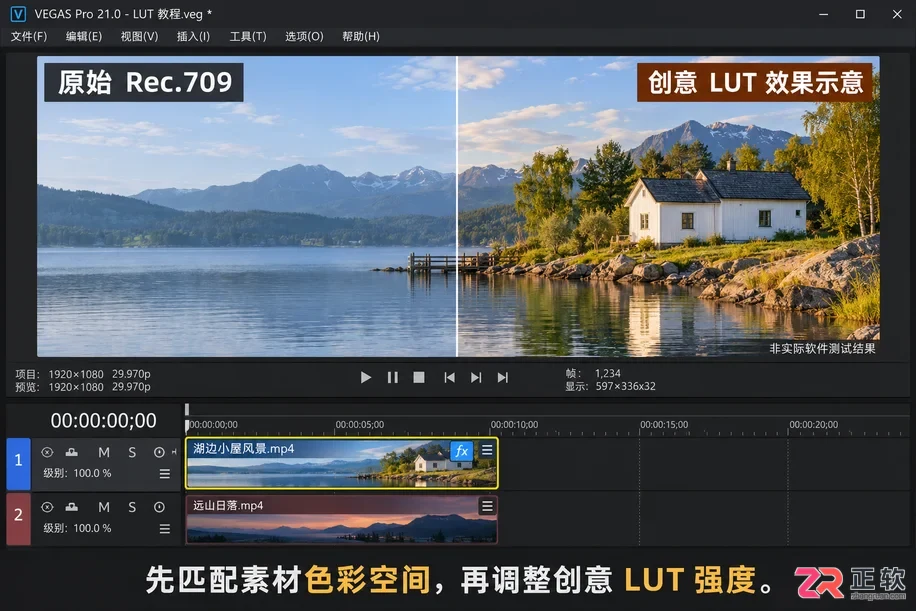Click track 1 automation settings circle icon

[x=159, y=452]
